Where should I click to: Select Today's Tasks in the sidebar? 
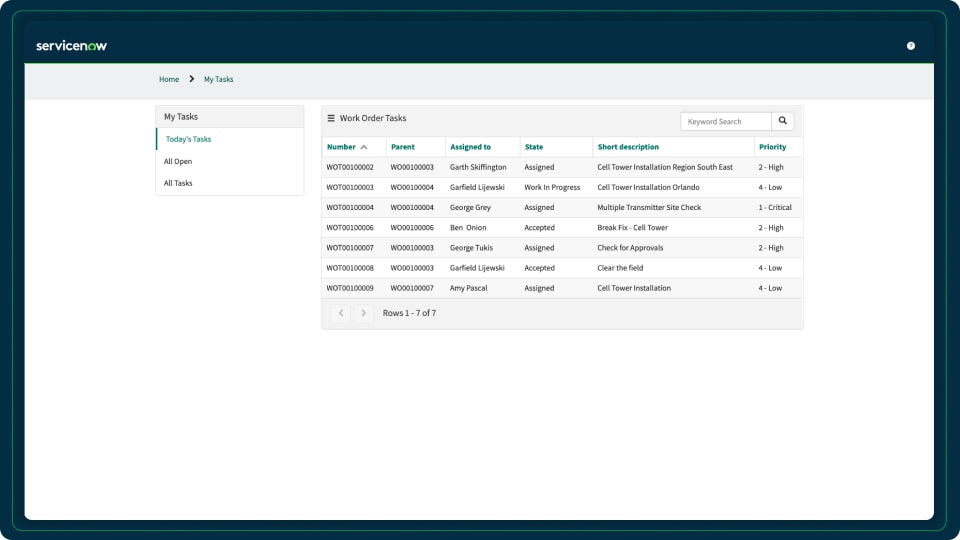[x=188, y=139]
